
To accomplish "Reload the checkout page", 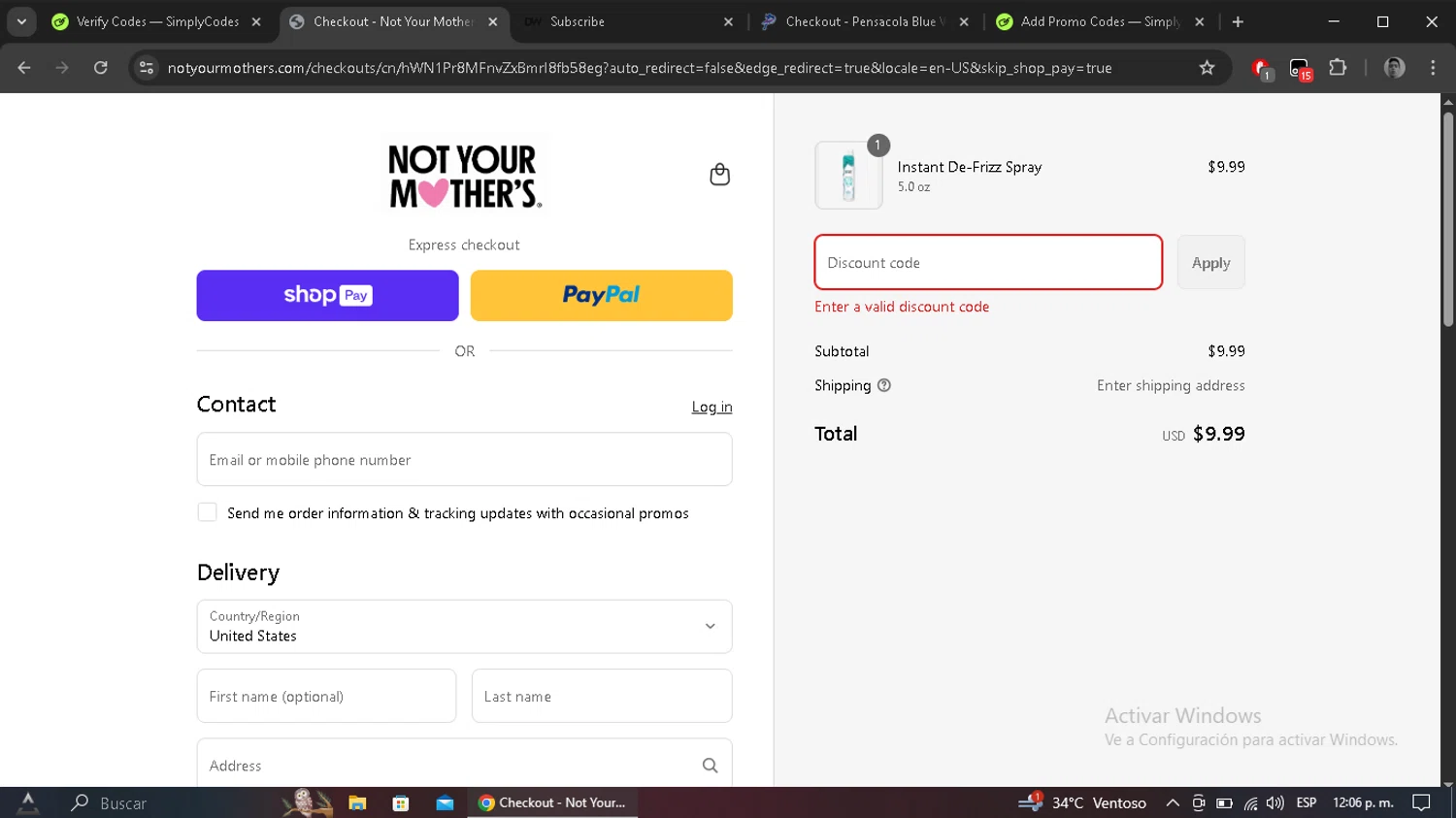I will point(101,68).
